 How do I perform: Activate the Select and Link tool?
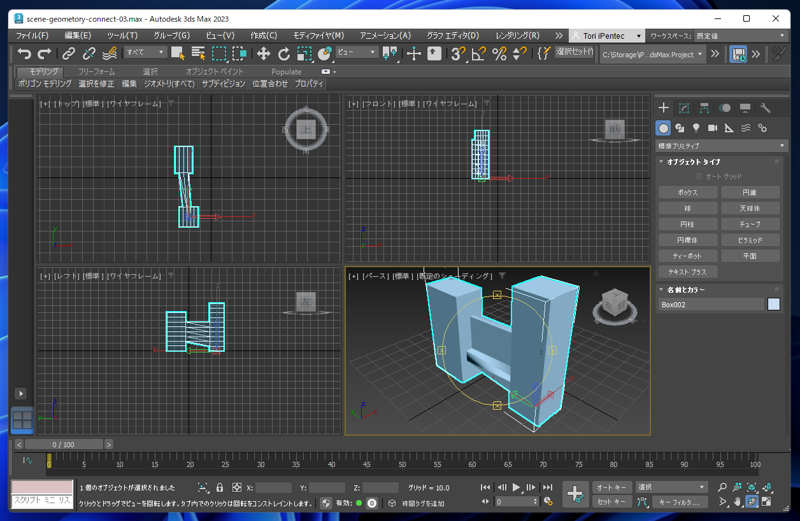click(x=68, y=54)
